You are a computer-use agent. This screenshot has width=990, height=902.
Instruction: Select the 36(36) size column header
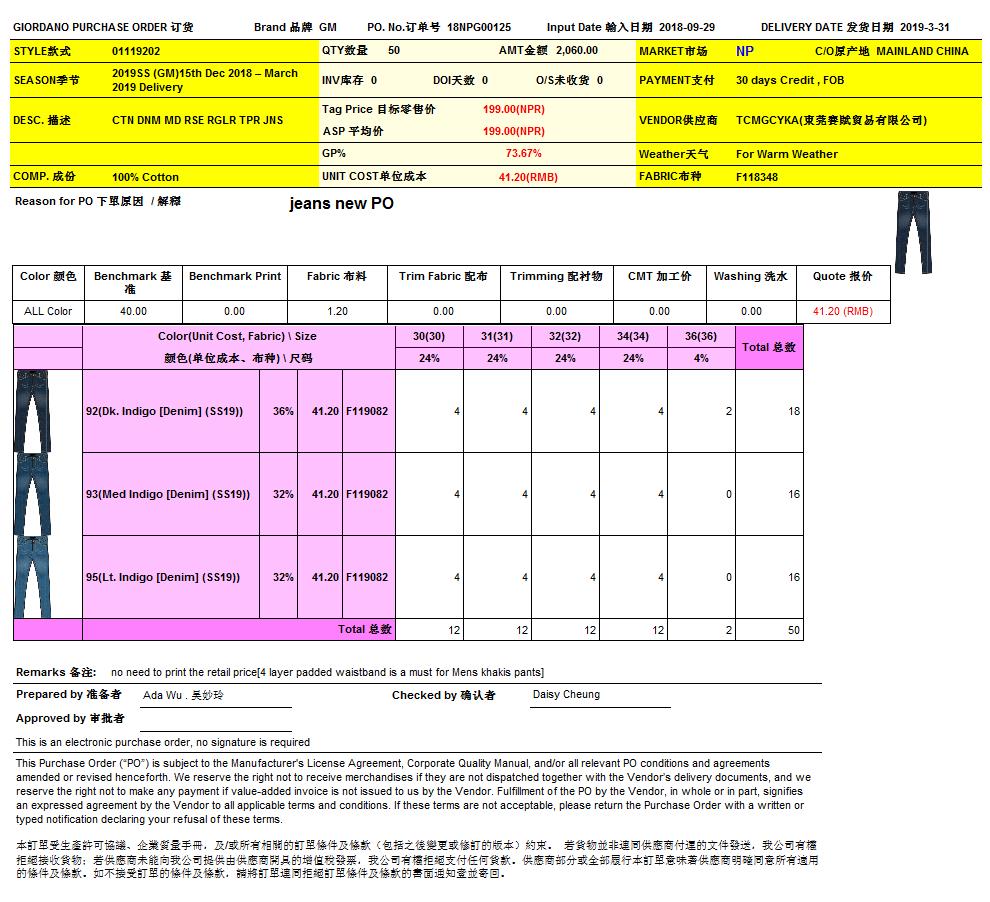[x=701, y=336]
